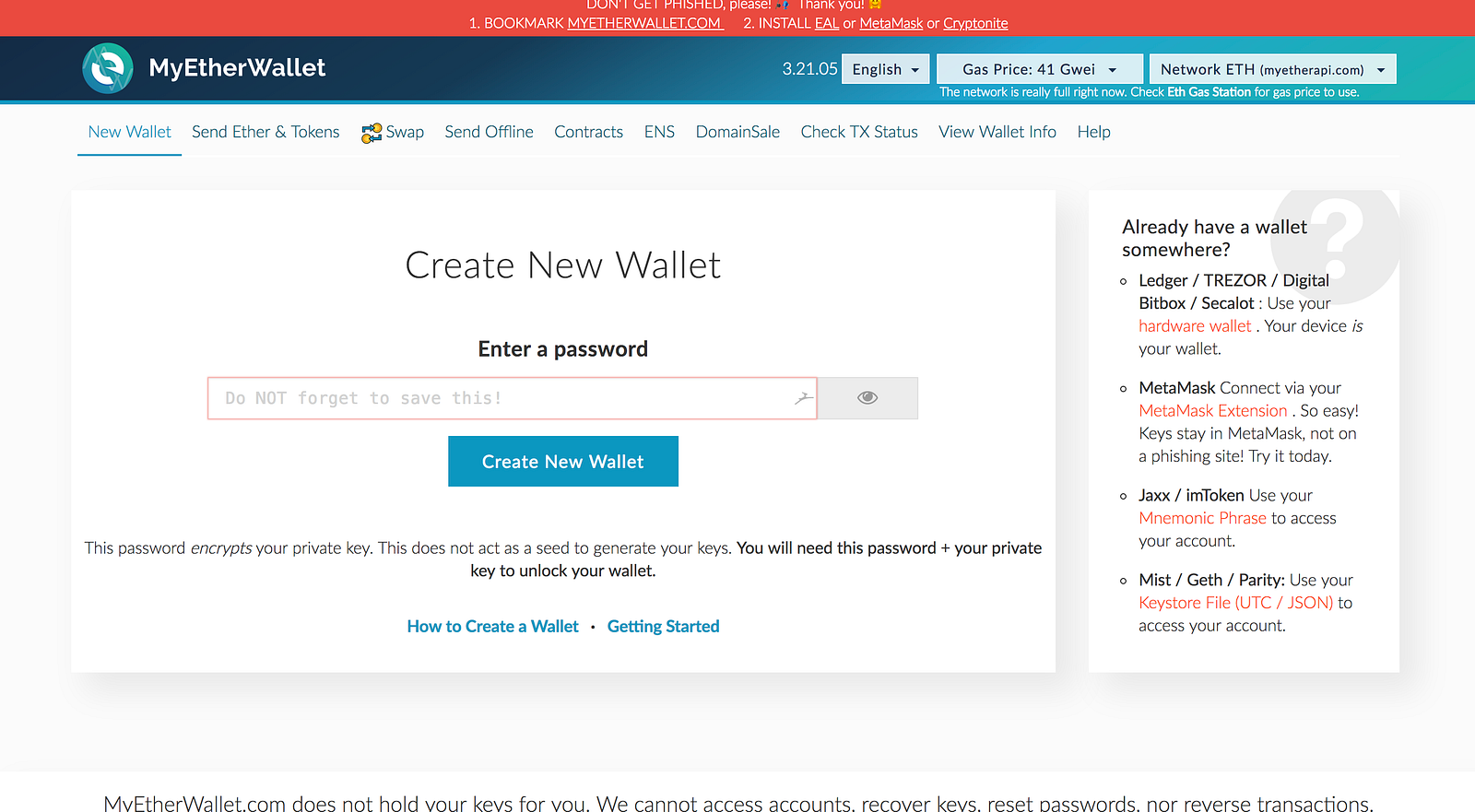Open the Cryptonite link in the banner
The image size is (1475, 812).
[x=975, y=23]
